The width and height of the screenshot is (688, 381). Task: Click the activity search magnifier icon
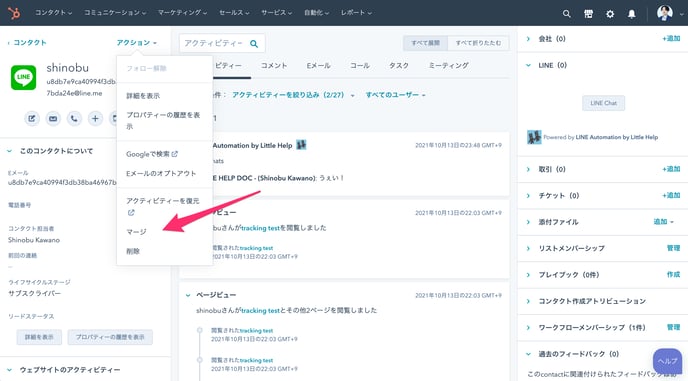point(254,43)
